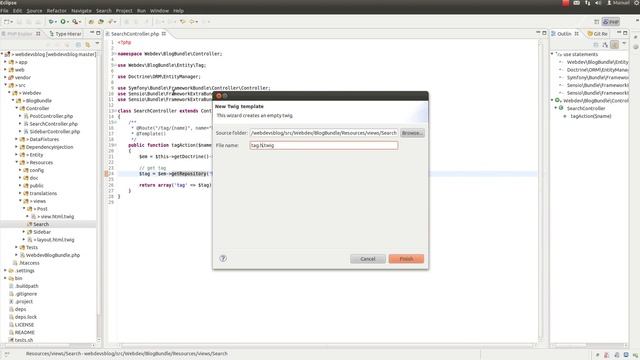The height and width of the screenshot is (360, 640).
Task: Click Collapse All icon in PHP Explorer
Action: point(78,44)
